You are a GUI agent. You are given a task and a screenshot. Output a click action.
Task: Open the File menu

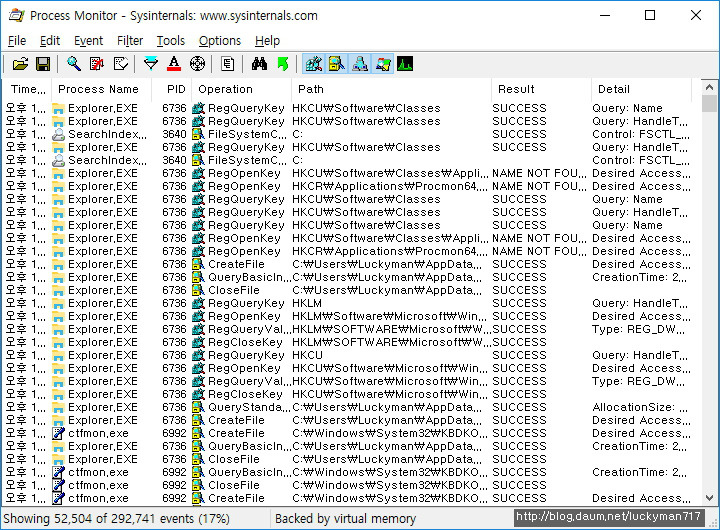point(17,41)
